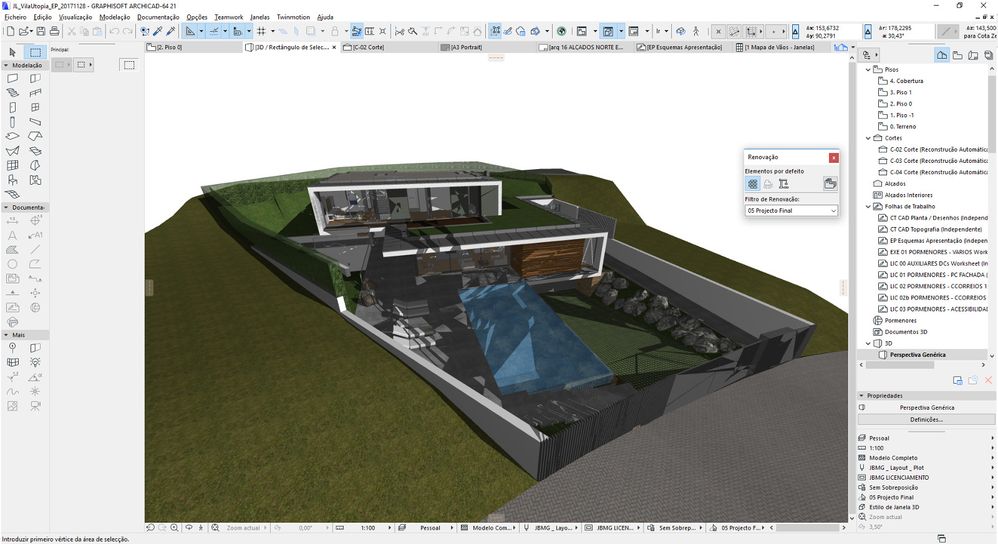This screenshot has width=998, height=544.
Task: Select the Object tool (chair icon)
Action: [12, 180]
